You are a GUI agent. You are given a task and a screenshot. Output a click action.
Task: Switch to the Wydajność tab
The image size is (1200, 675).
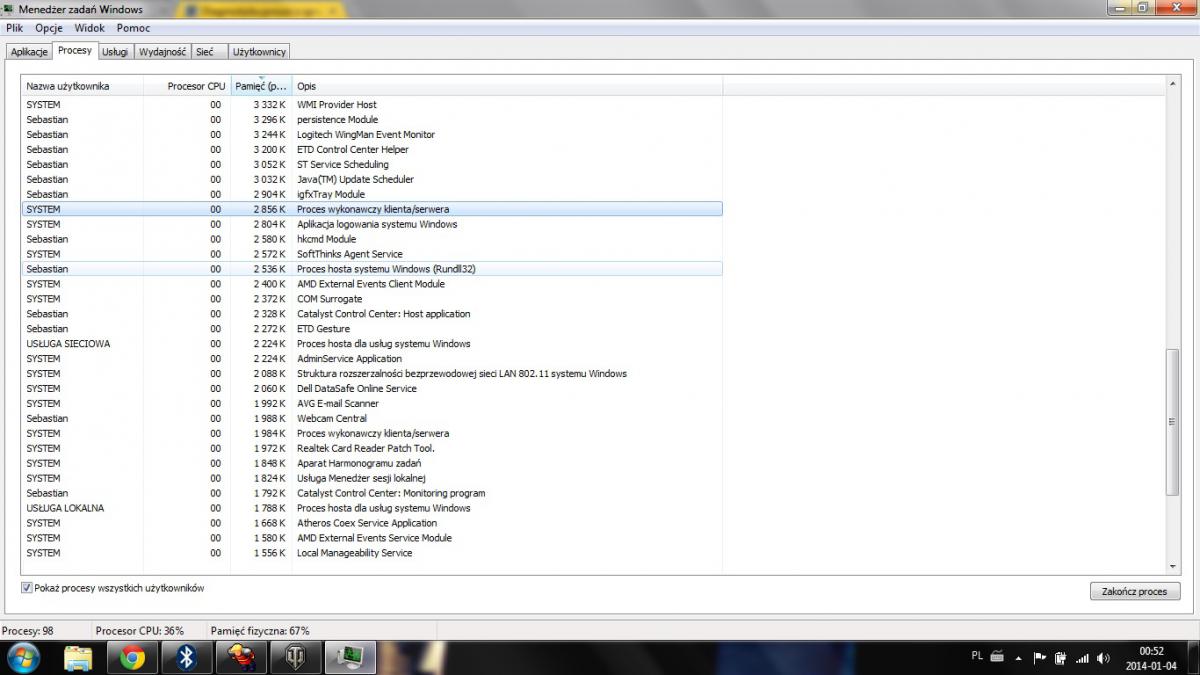click(x=162, y=52)
